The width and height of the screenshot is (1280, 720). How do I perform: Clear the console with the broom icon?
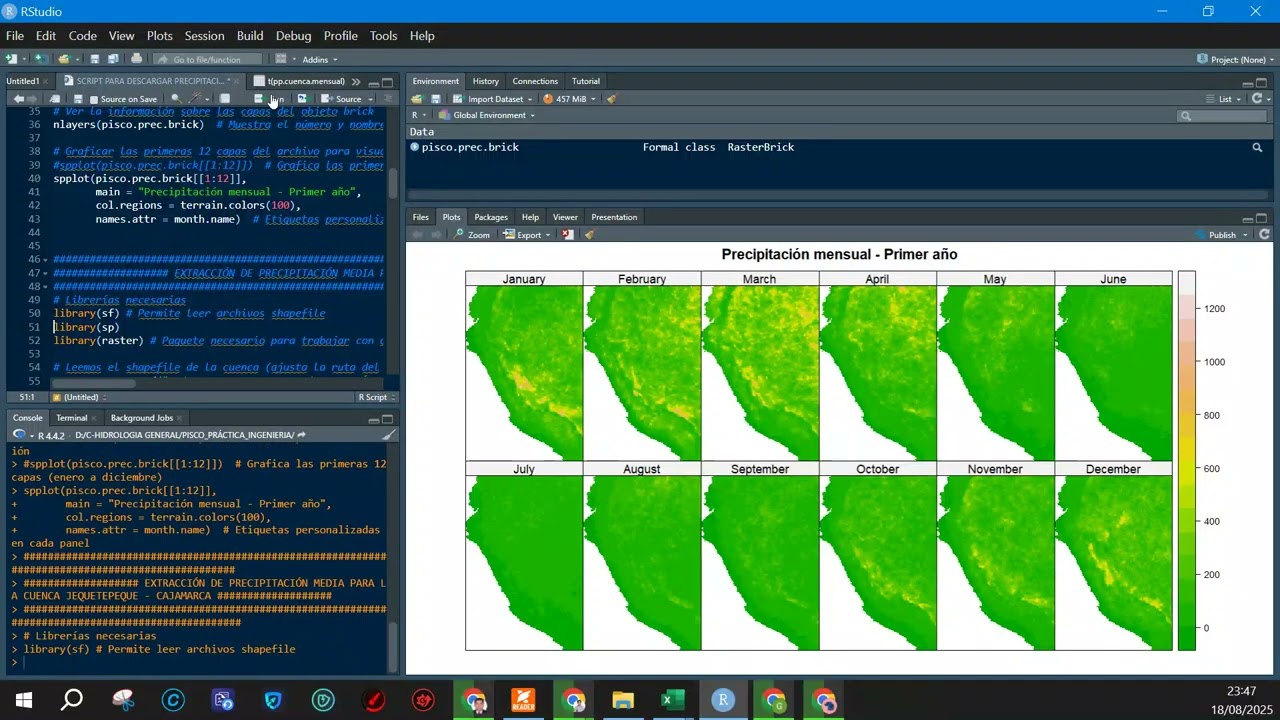pyautogui.click(x=389, y=435)
